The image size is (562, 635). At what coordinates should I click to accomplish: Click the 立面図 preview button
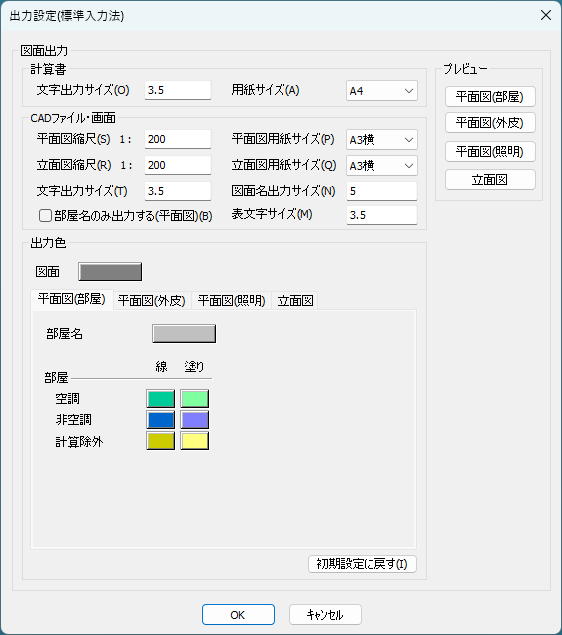(x=490, y=179)
